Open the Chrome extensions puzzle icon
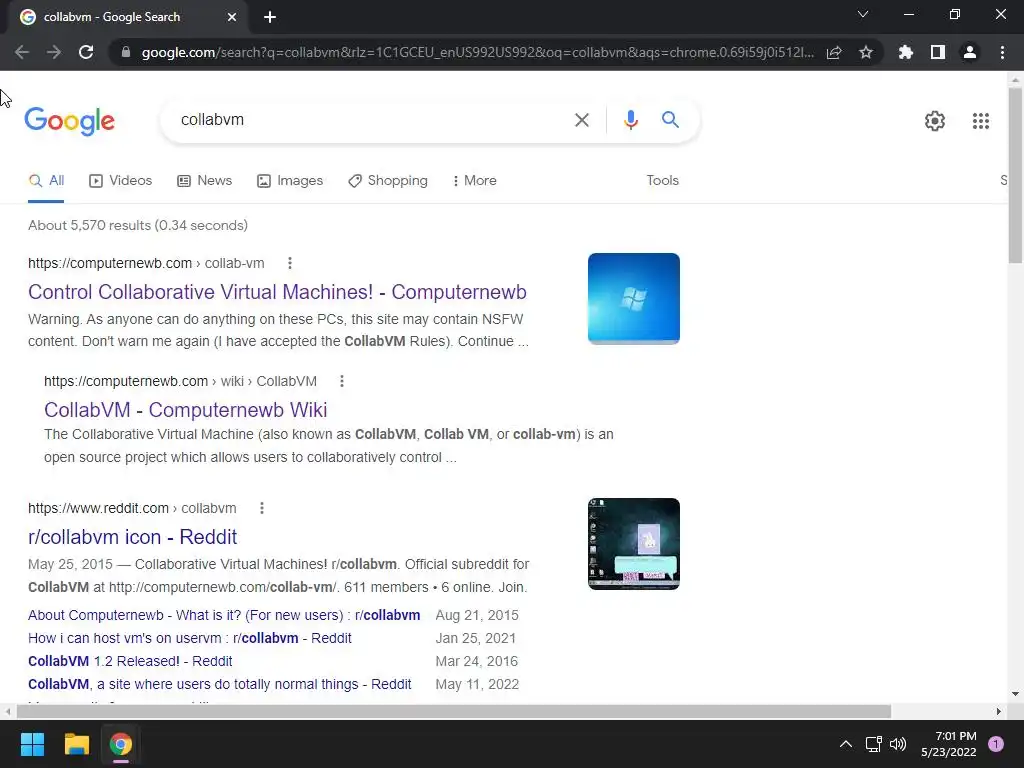This screenshot has width=1024, height=768. tap(906, 52)
